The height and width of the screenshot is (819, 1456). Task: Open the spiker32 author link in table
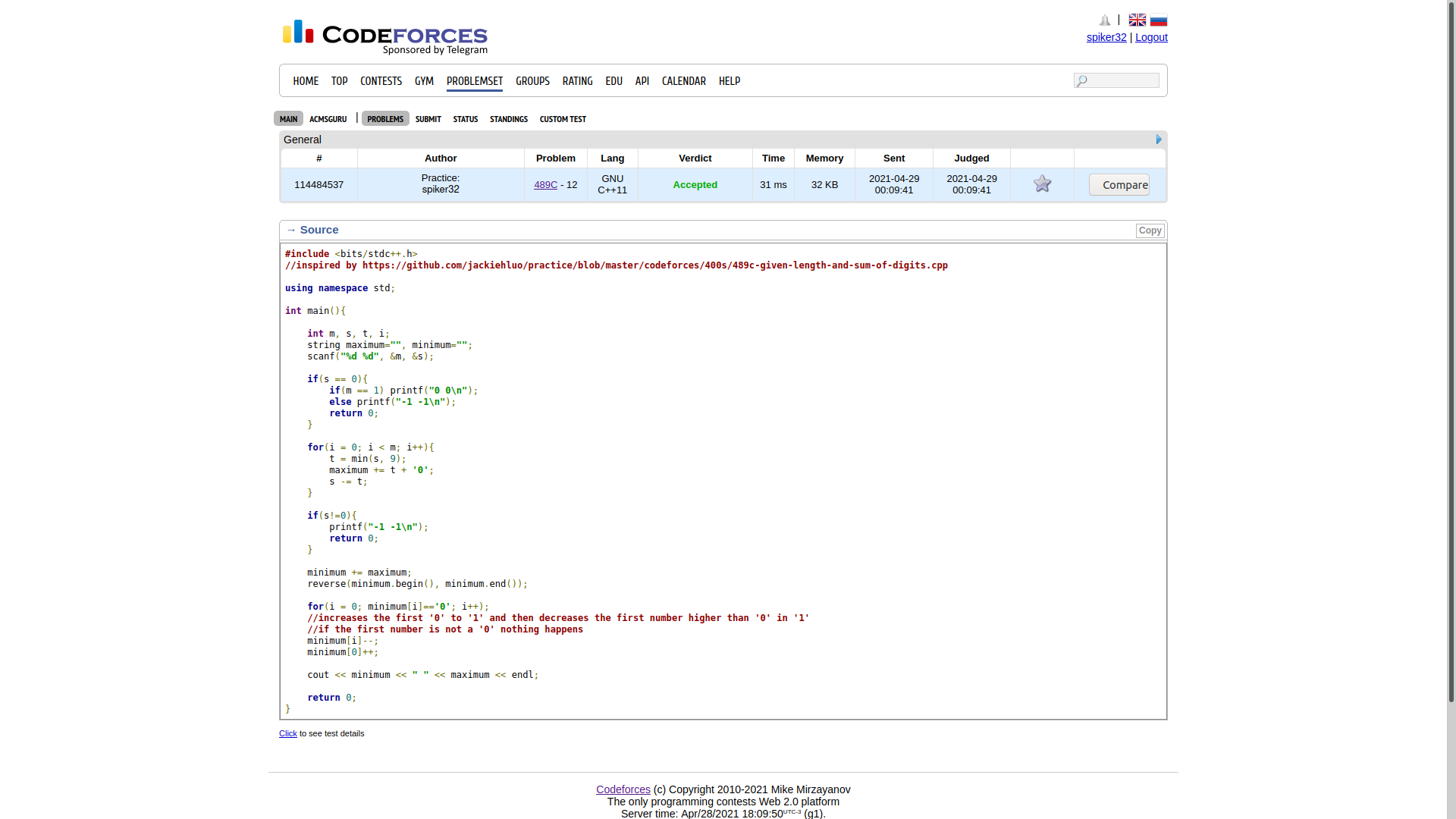point(441,190)
